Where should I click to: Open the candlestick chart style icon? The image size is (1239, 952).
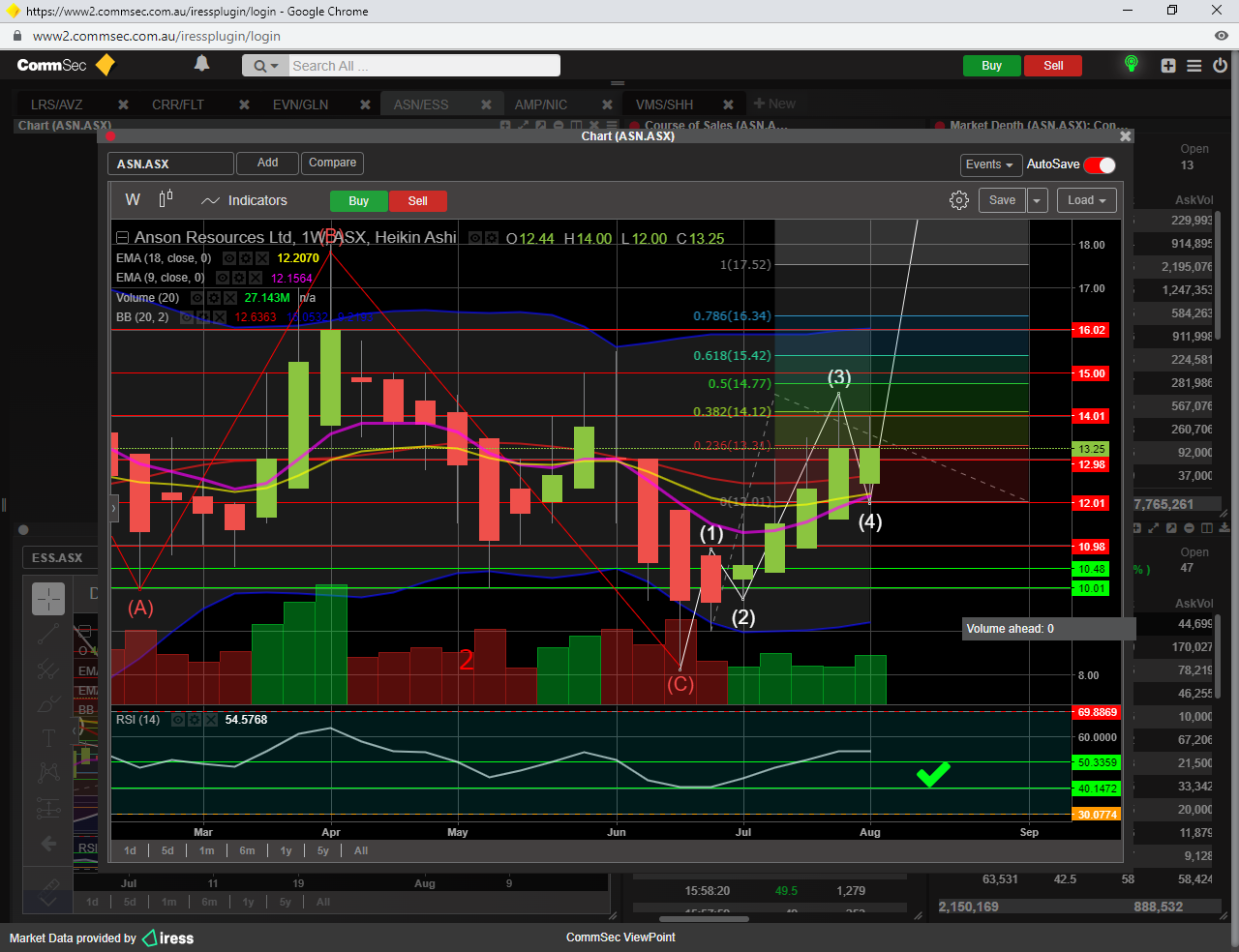(166, 199)
